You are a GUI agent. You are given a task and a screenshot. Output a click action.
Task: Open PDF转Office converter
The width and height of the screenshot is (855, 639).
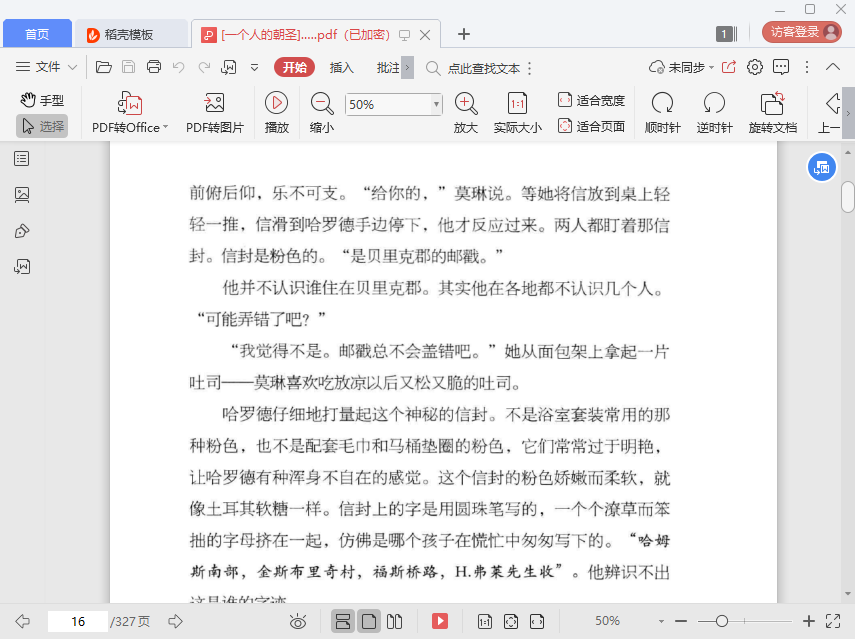[130, 113]
